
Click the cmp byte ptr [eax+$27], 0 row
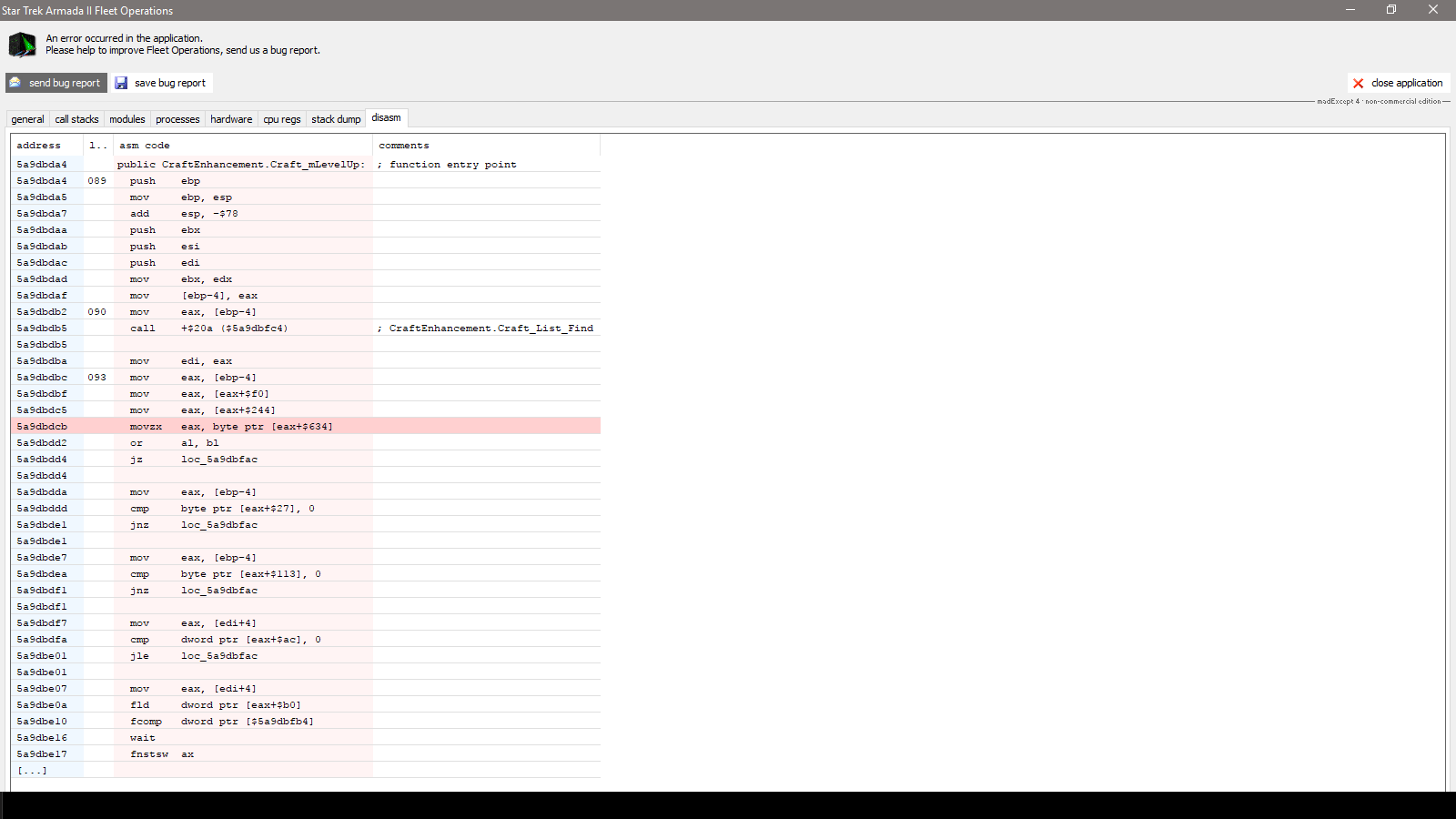tap(306, 509)
